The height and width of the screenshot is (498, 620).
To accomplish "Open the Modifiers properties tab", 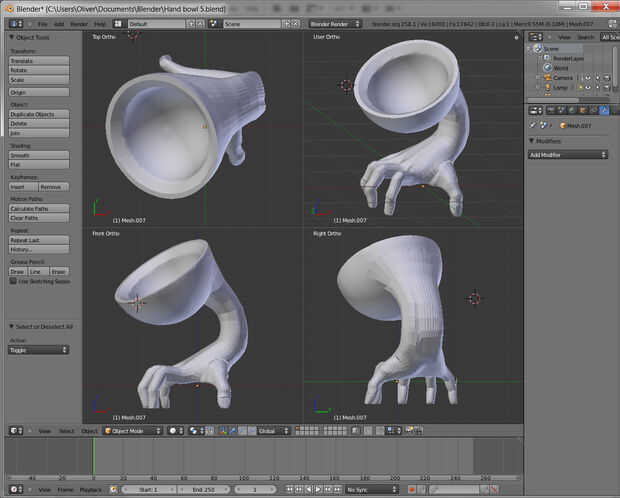I will pyautogui.click(x=604, y=110).
